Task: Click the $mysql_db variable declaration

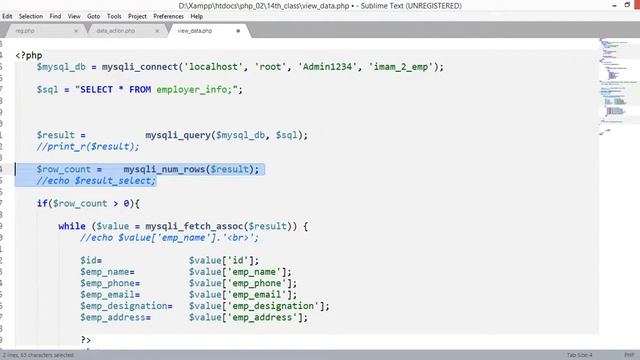Action: click(61, 67)
